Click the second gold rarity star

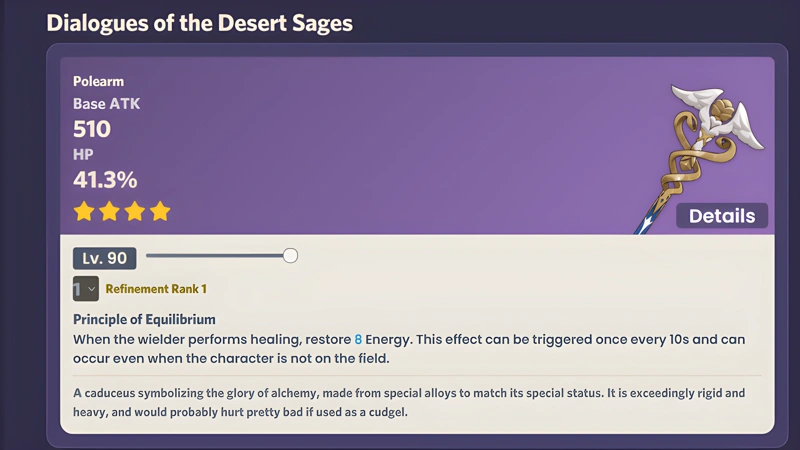pyautogui.click(x=109, y=211)
